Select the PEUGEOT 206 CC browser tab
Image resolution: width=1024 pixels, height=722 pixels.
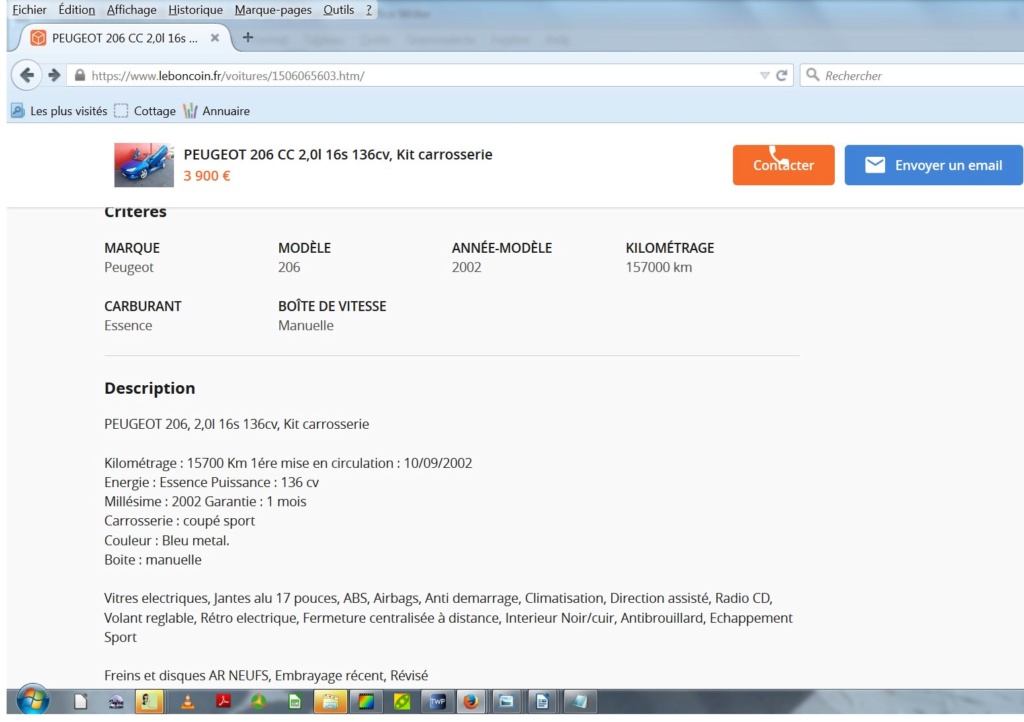click(x=124, y=38)
